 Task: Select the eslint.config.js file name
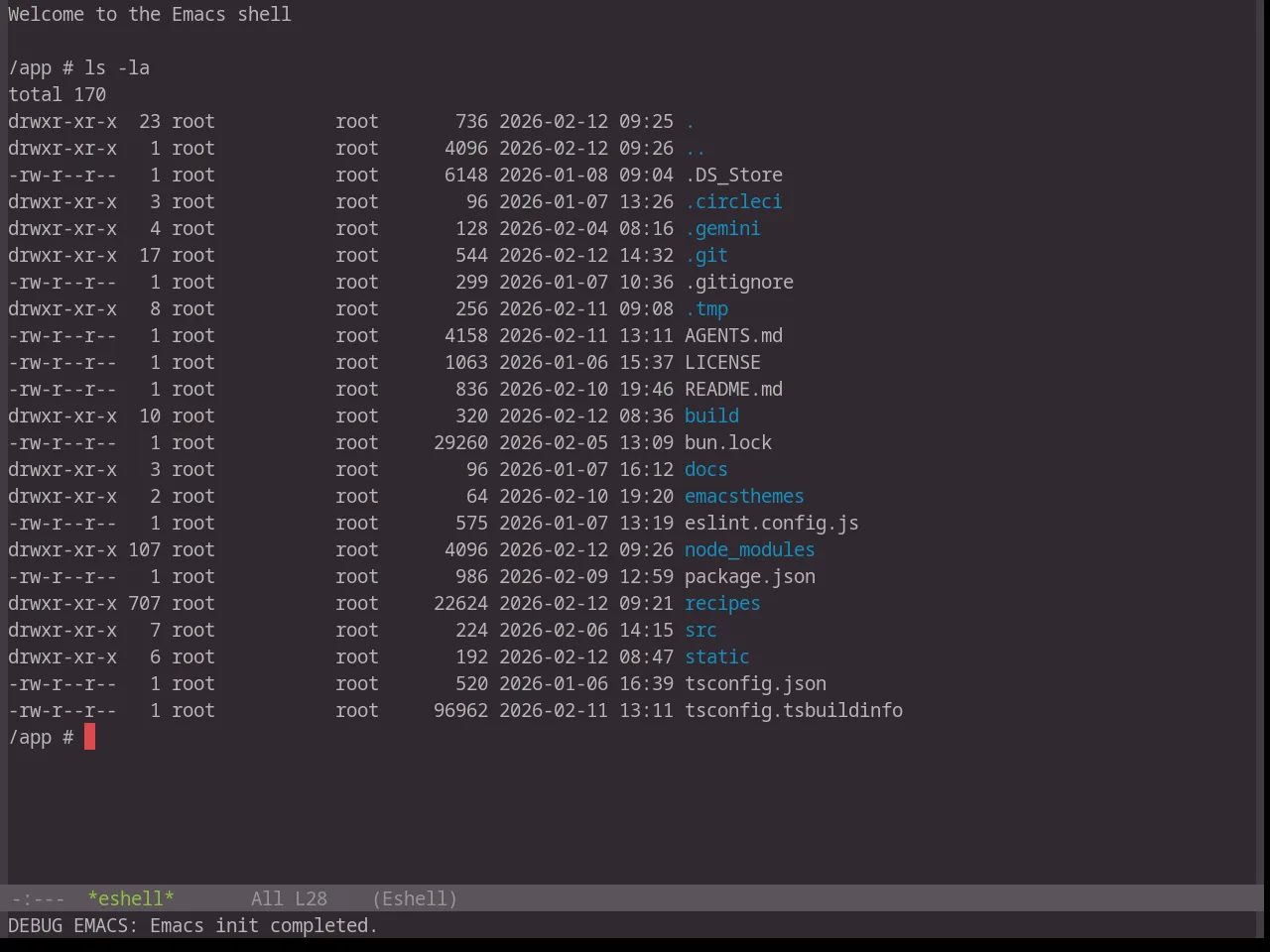[x=772, y=523]
